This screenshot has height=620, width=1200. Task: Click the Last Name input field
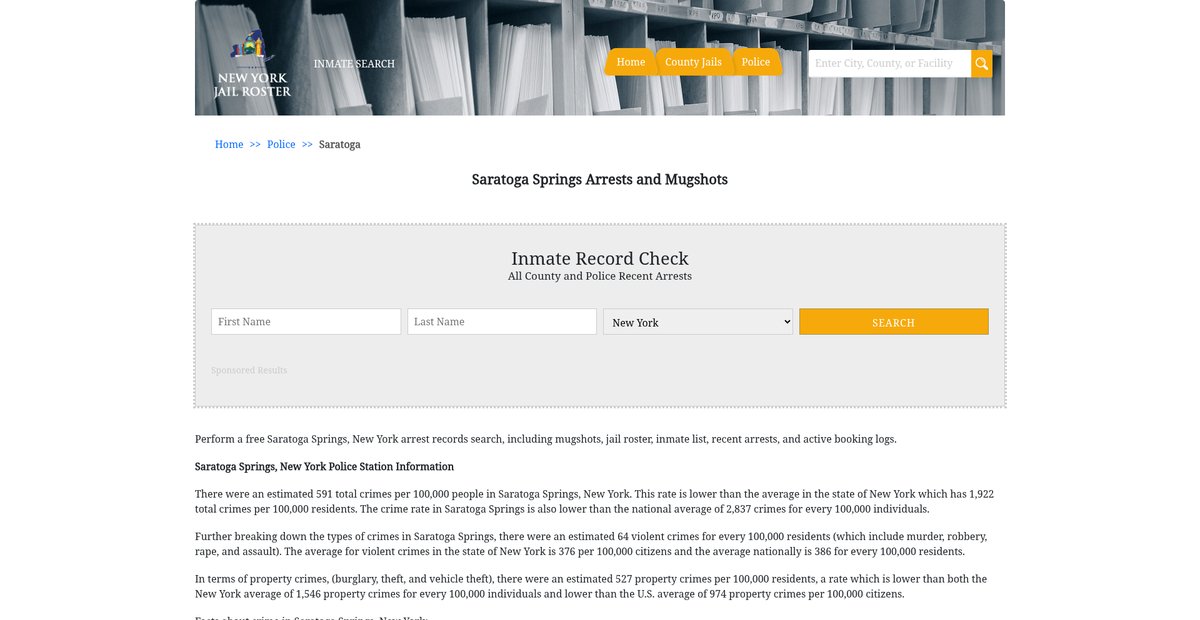pos(502,322)
